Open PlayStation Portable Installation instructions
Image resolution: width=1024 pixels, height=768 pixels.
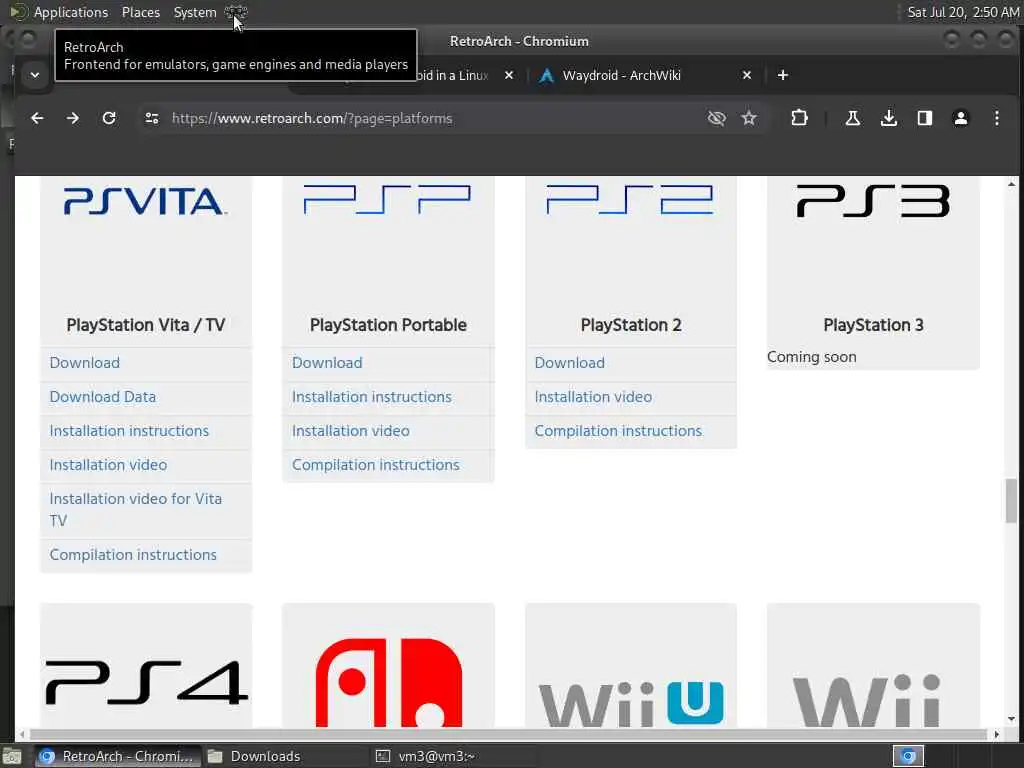coord(372,397)
